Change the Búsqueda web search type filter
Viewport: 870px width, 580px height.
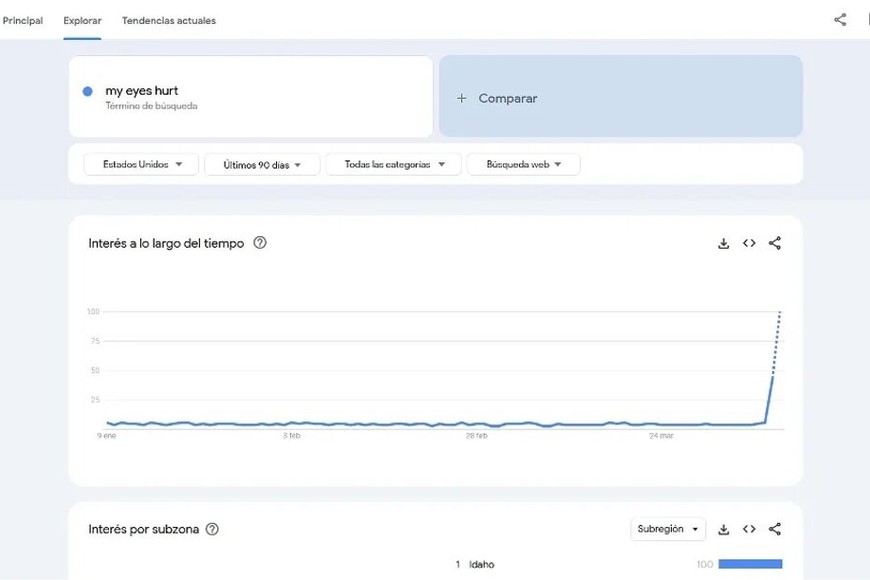click(x=523, y=164)
